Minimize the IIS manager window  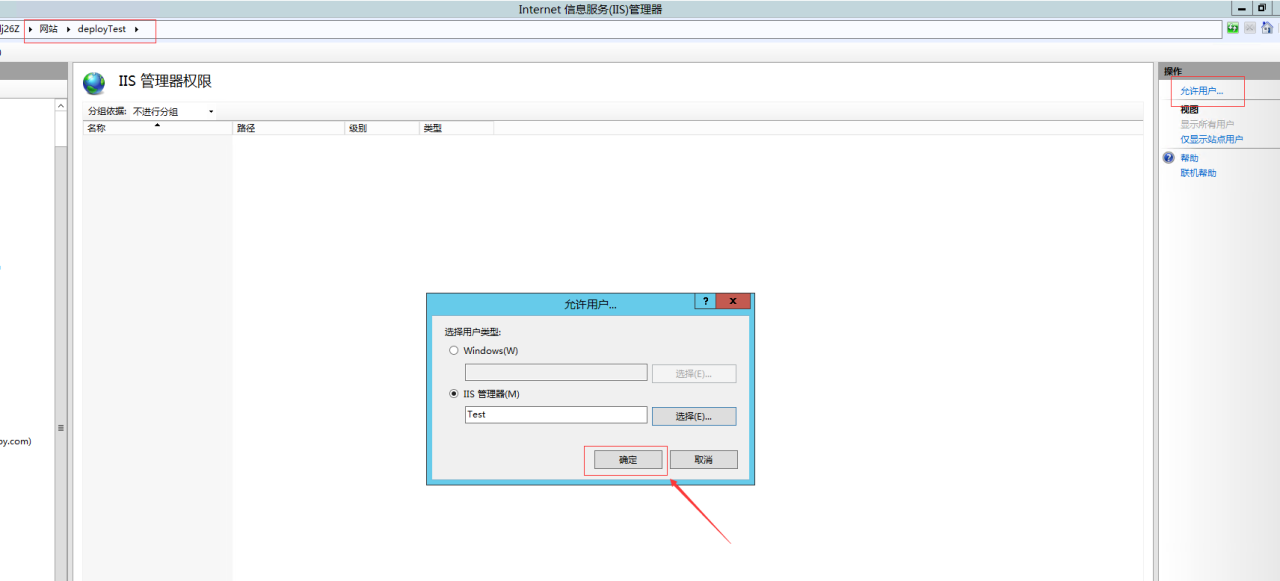point(1243,8)
